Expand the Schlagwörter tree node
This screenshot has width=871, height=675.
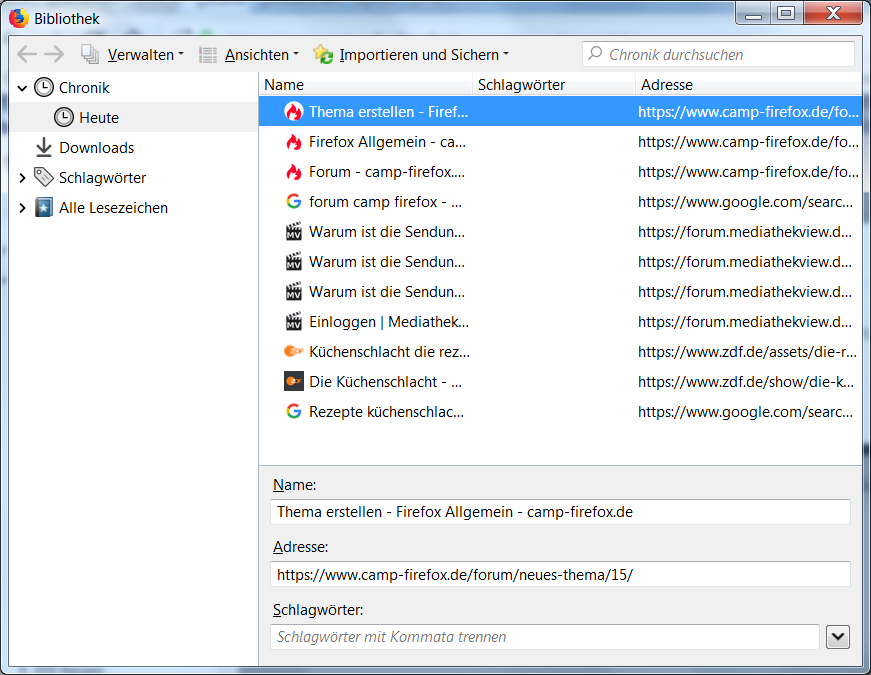pyautogui.click(x=22, y=178)
